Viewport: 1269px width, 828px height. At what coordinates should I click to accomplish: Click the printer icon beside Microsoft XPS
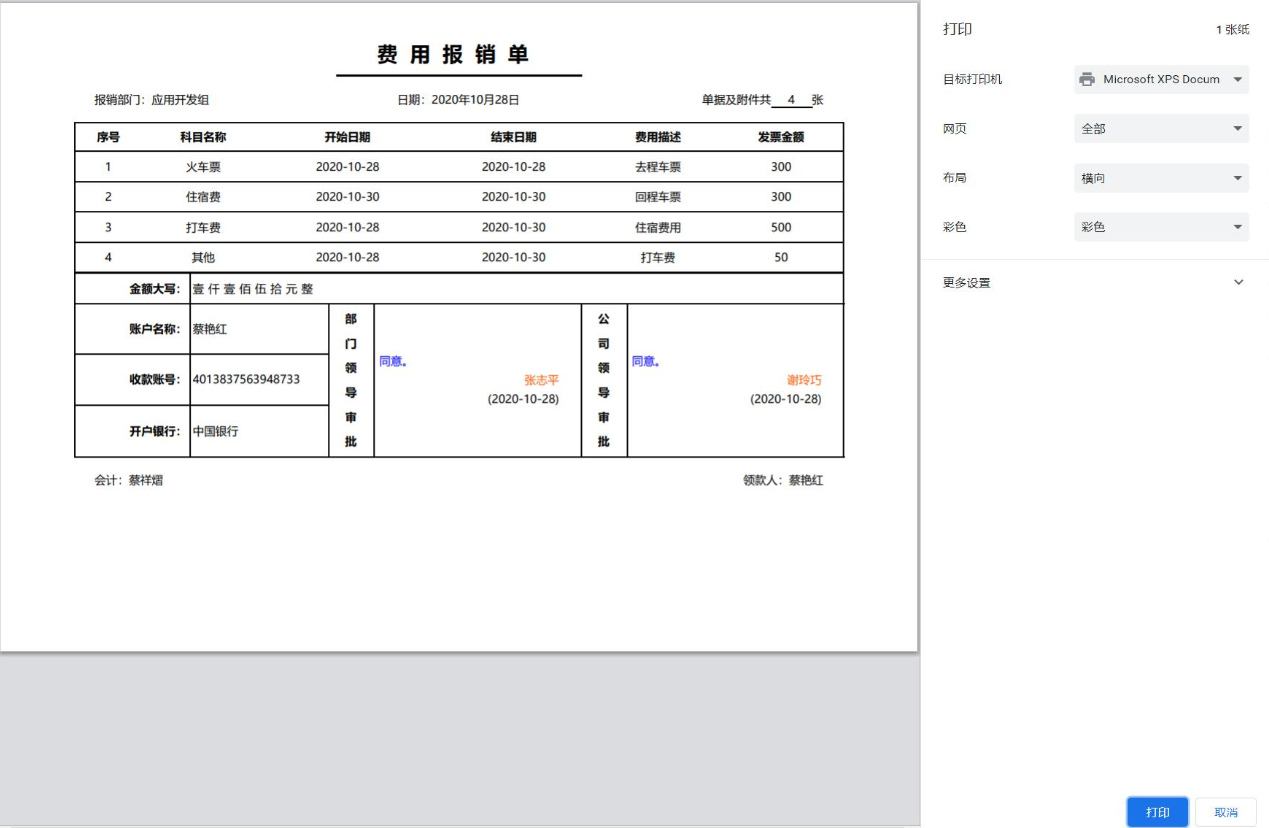click(1087, 79)
